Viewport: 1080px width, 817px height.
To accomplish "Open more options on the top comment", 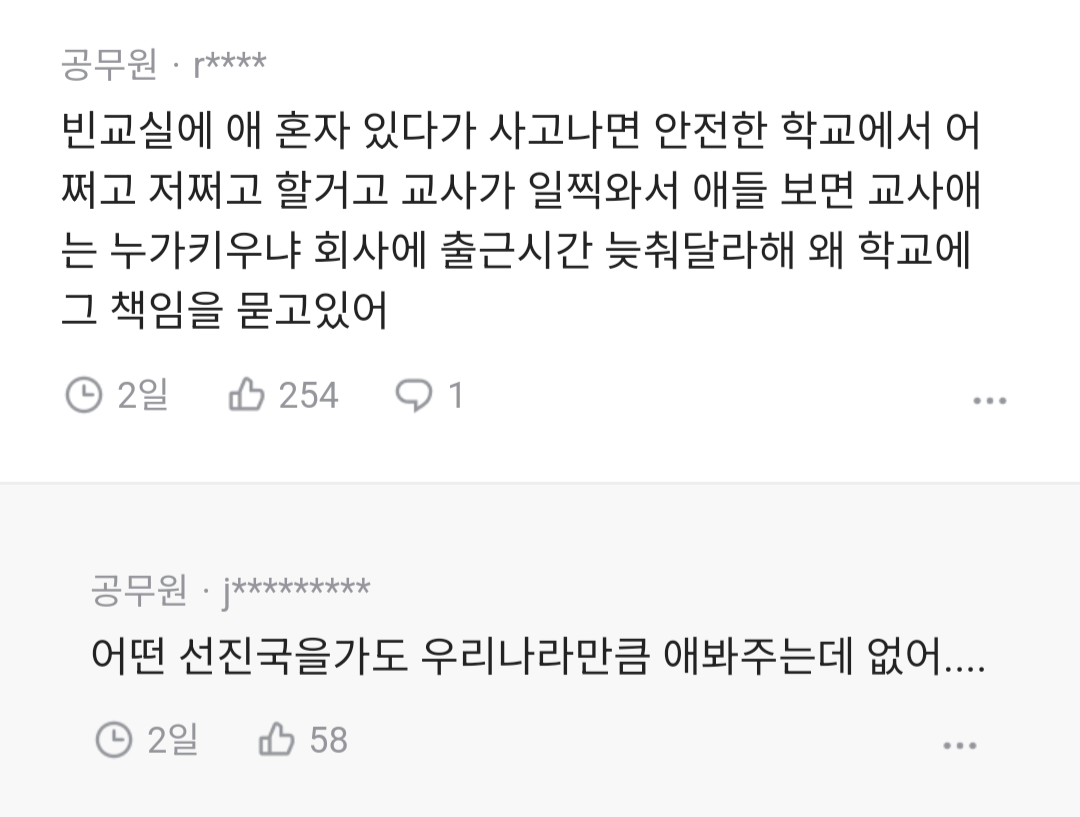I will click(x=990, y=400).
